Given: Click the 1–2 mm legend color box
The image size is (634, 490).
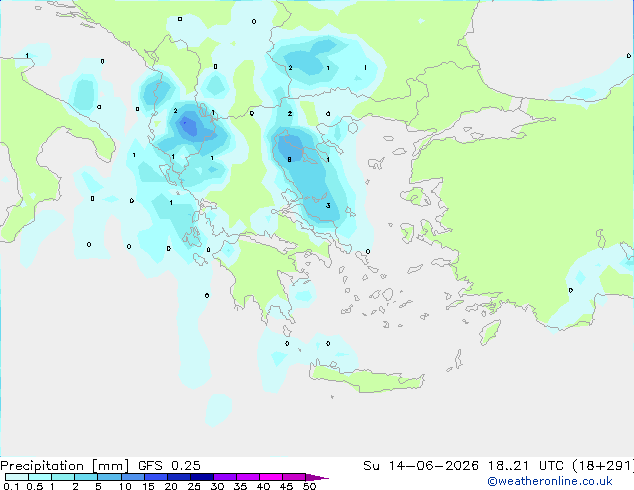Looking at the screenshot, I should [63, 477].
